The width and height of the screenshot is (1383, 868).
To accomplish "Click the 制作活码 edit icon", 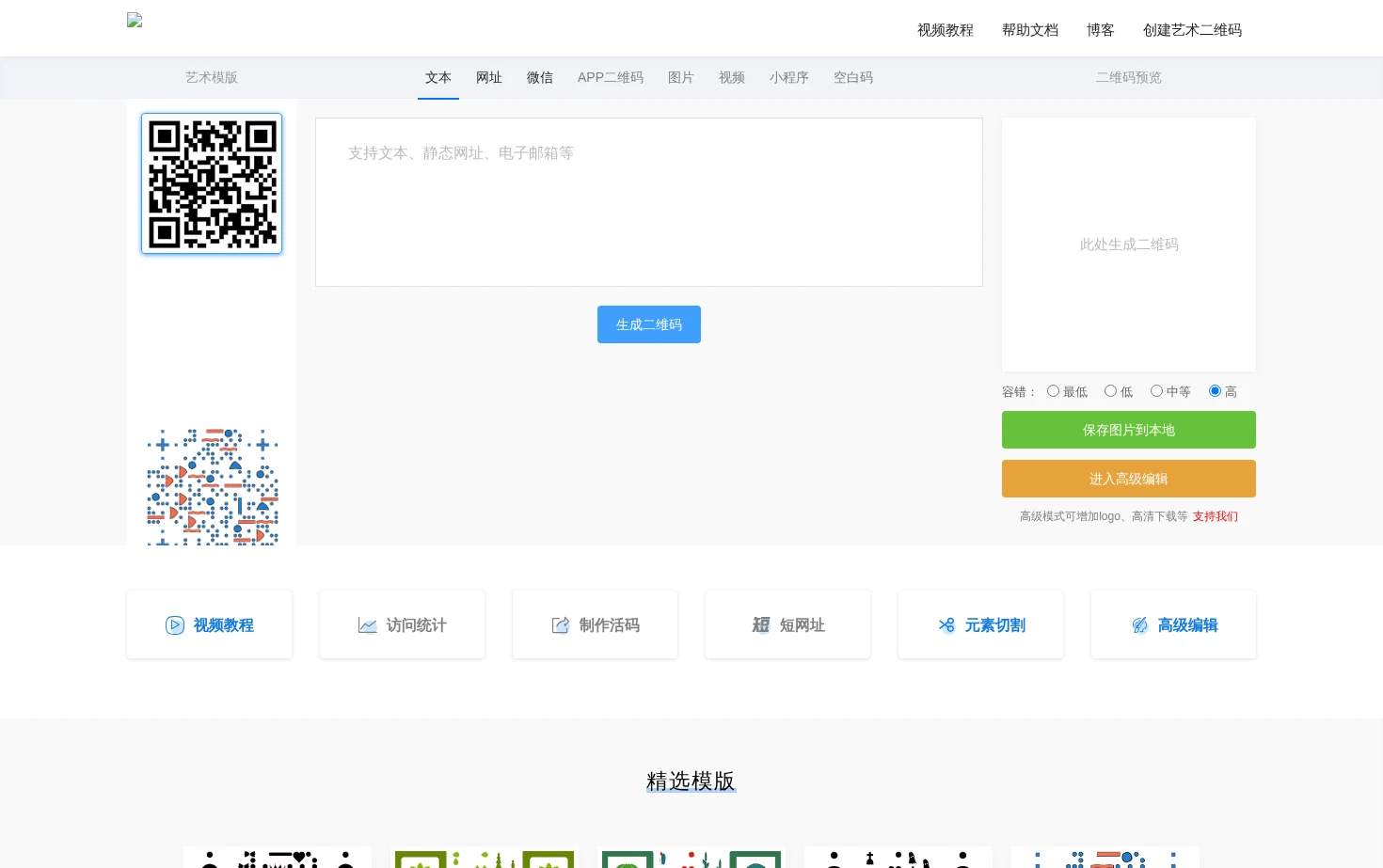I will click(x=561, y=625).
